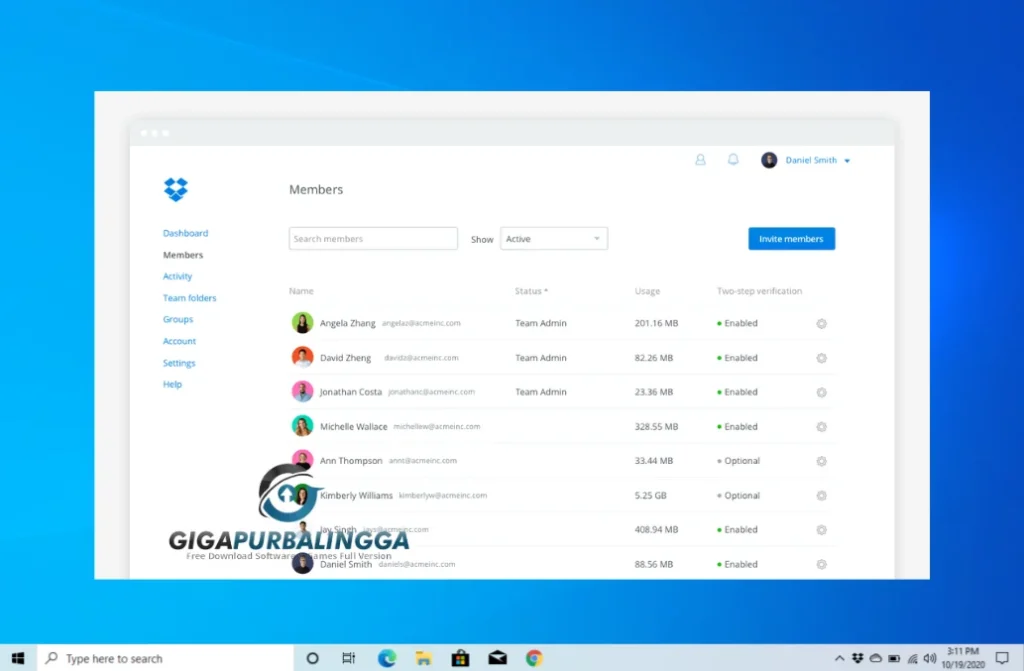
Task: Open the Mail app from the taskbar
Action: [x=497, y=658]
